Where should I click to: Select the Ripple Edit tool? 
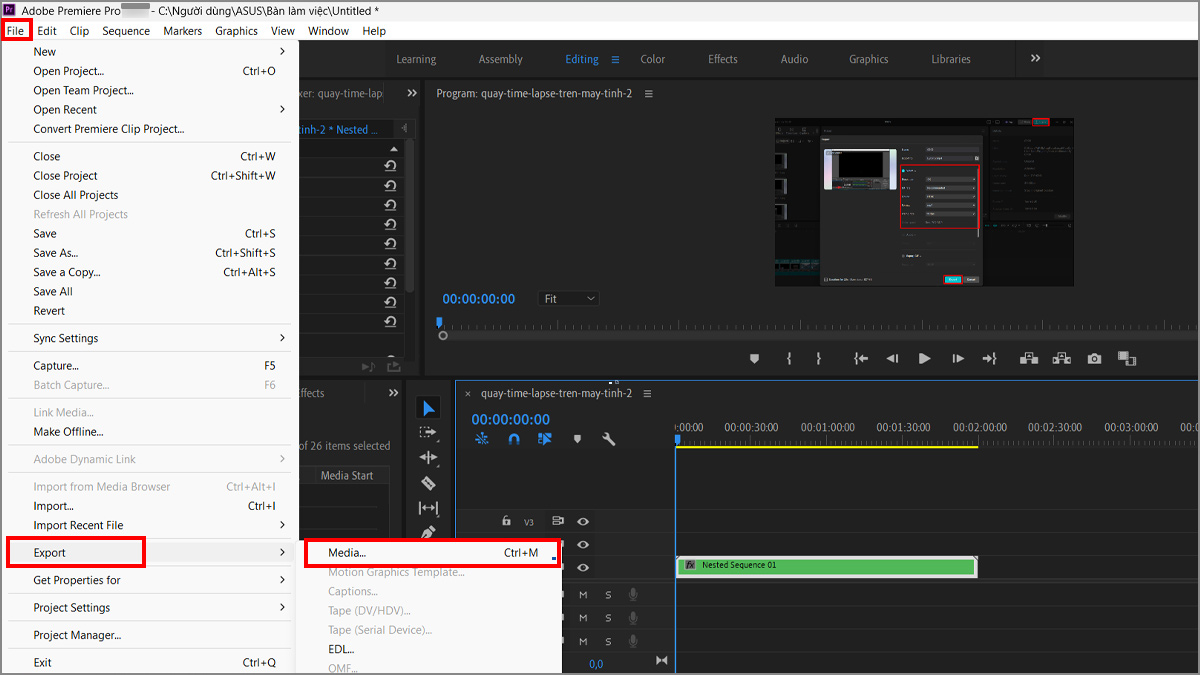pos(428,458)
